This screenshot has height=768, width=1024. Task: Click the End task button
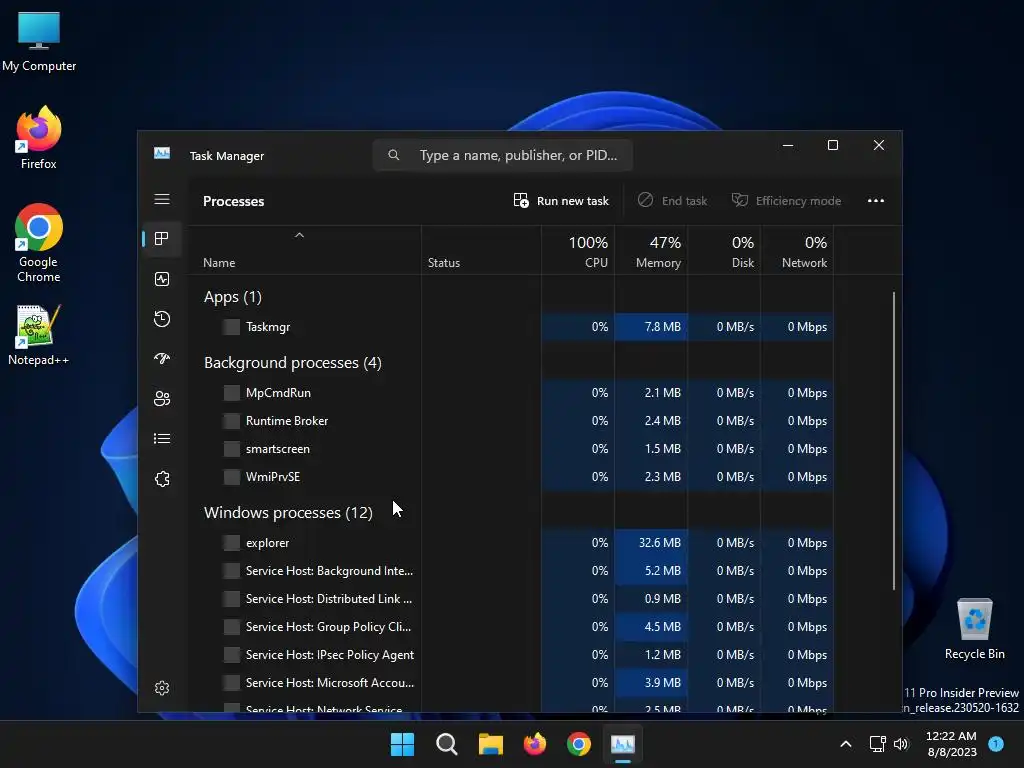pyautogui.click(x=673, y=200)
